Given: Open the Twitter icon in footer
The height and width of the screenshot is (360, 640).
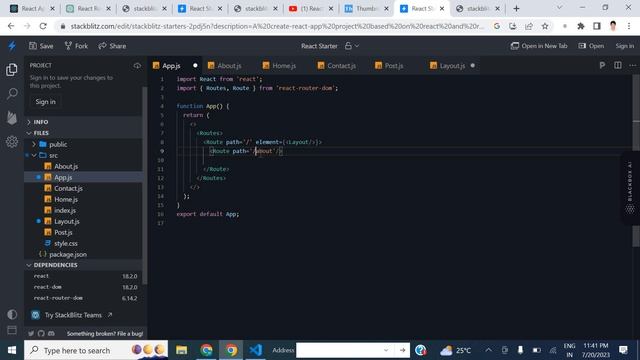Looking at the screenshot, I should click(x=31, y=333).
